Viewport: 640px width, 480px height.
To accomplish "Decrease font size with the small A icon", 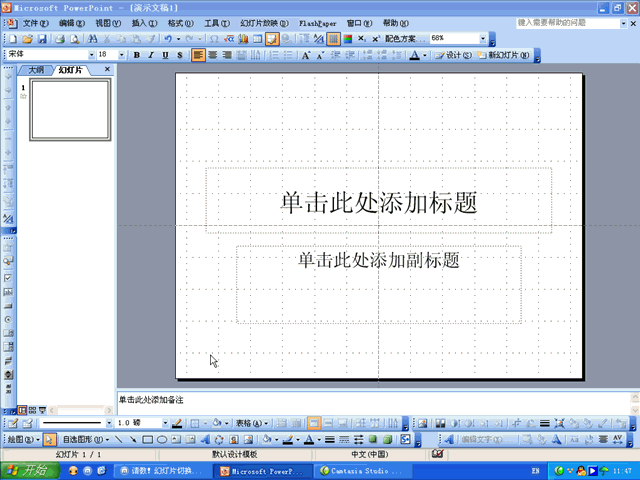I will click(x=320, y=55).
